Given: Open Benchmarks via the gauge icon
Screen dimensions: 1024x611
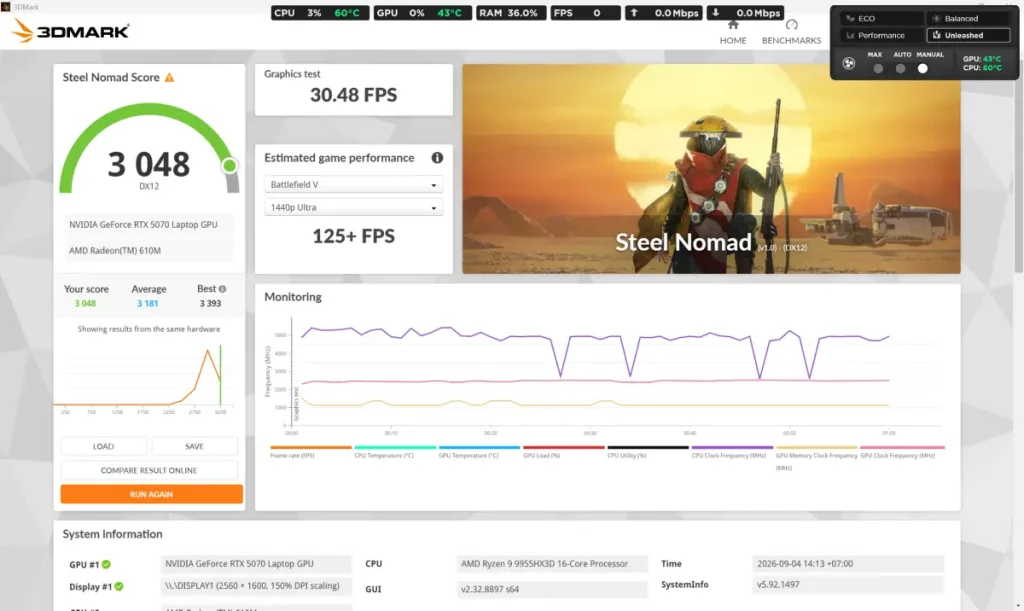Looking at the screenshot, I should 792,25.
